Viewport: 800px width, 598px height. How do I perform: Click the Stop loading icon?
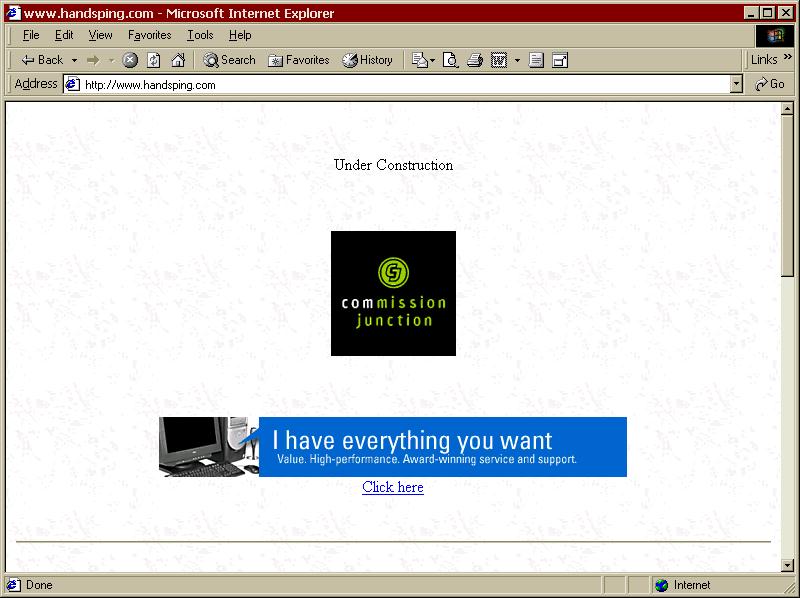click(129, 60)
